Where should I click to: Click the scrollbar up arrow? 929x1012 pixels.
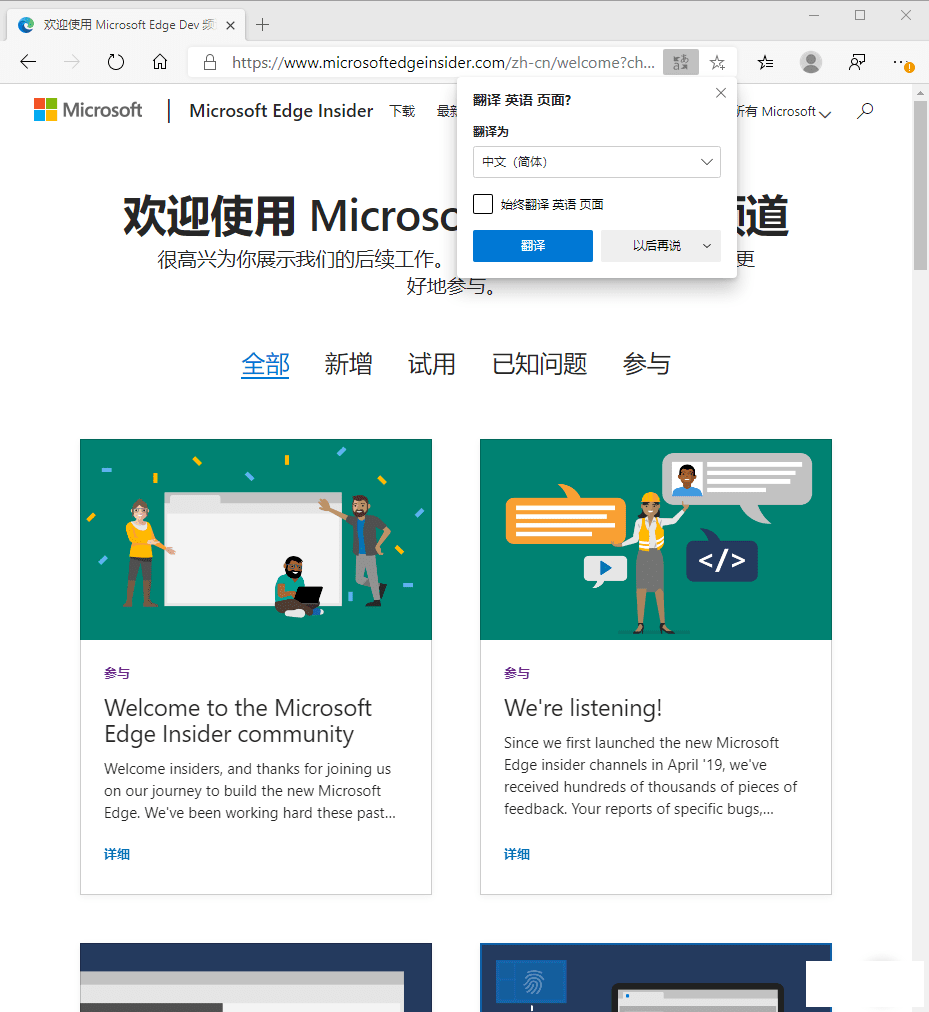(x=920, y=93)
